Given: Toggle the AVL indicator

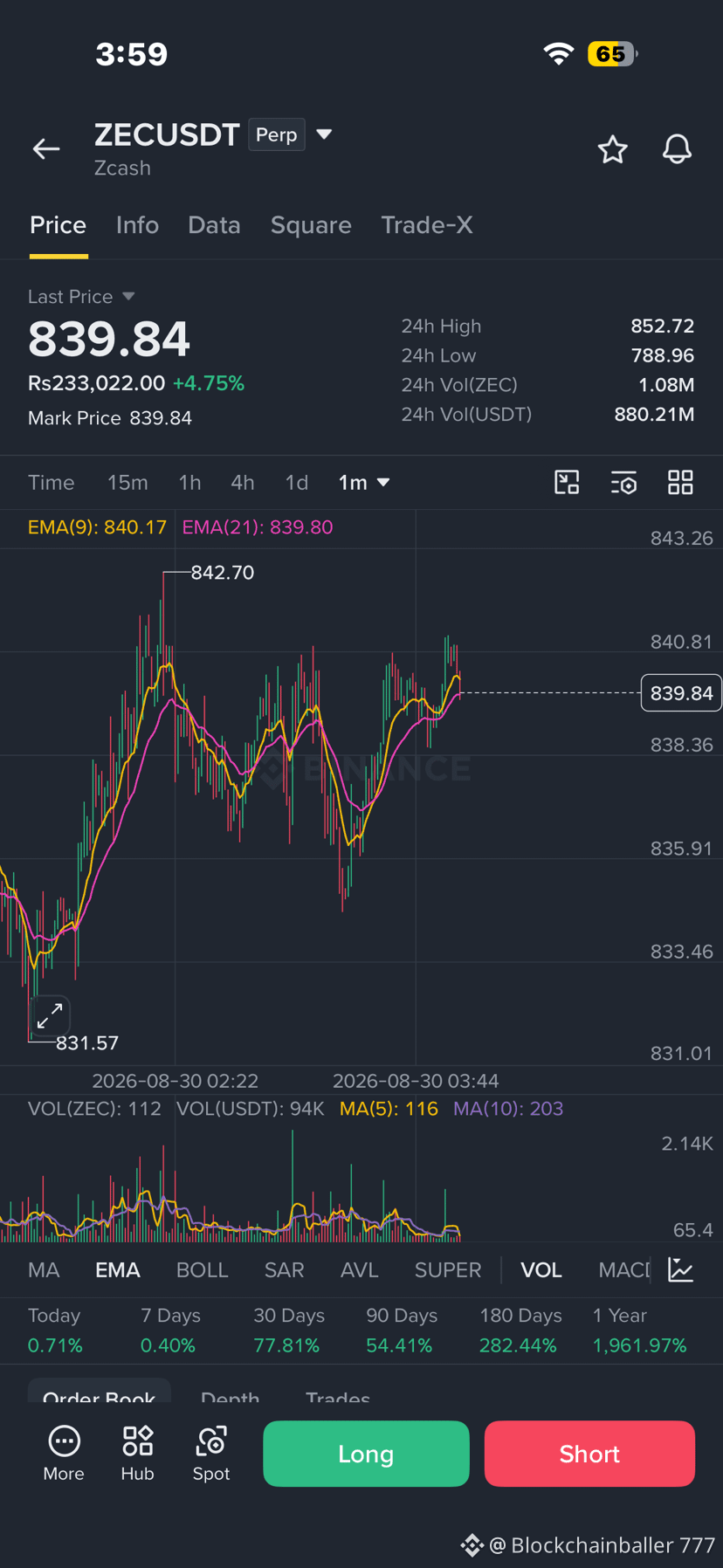Looking at the screenshot, I should coord(360,1269).
